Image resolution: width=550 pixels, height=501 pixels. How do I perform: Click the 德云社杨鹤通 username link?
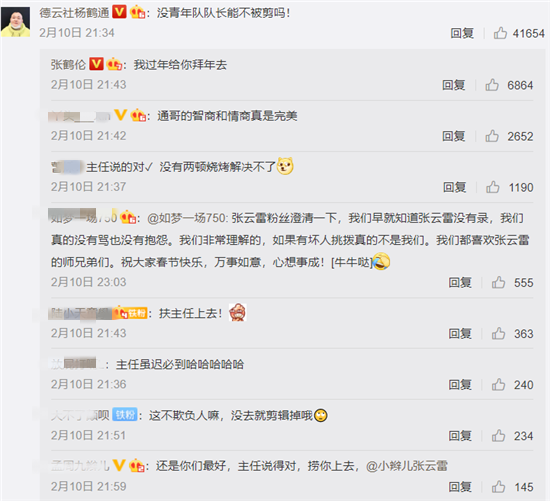pyautogui.click(x=74, y=13)
